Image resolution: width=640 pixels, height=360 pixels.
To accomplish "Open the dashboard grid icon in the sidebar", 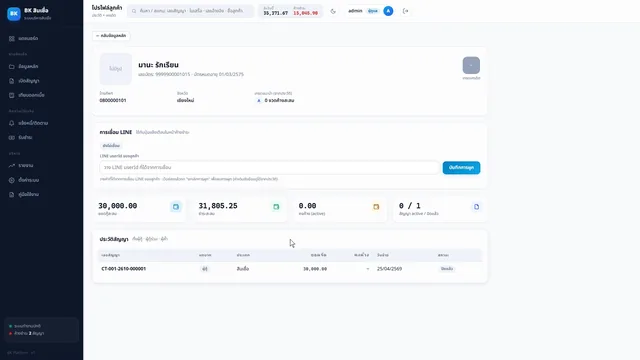I will (11, 38).
